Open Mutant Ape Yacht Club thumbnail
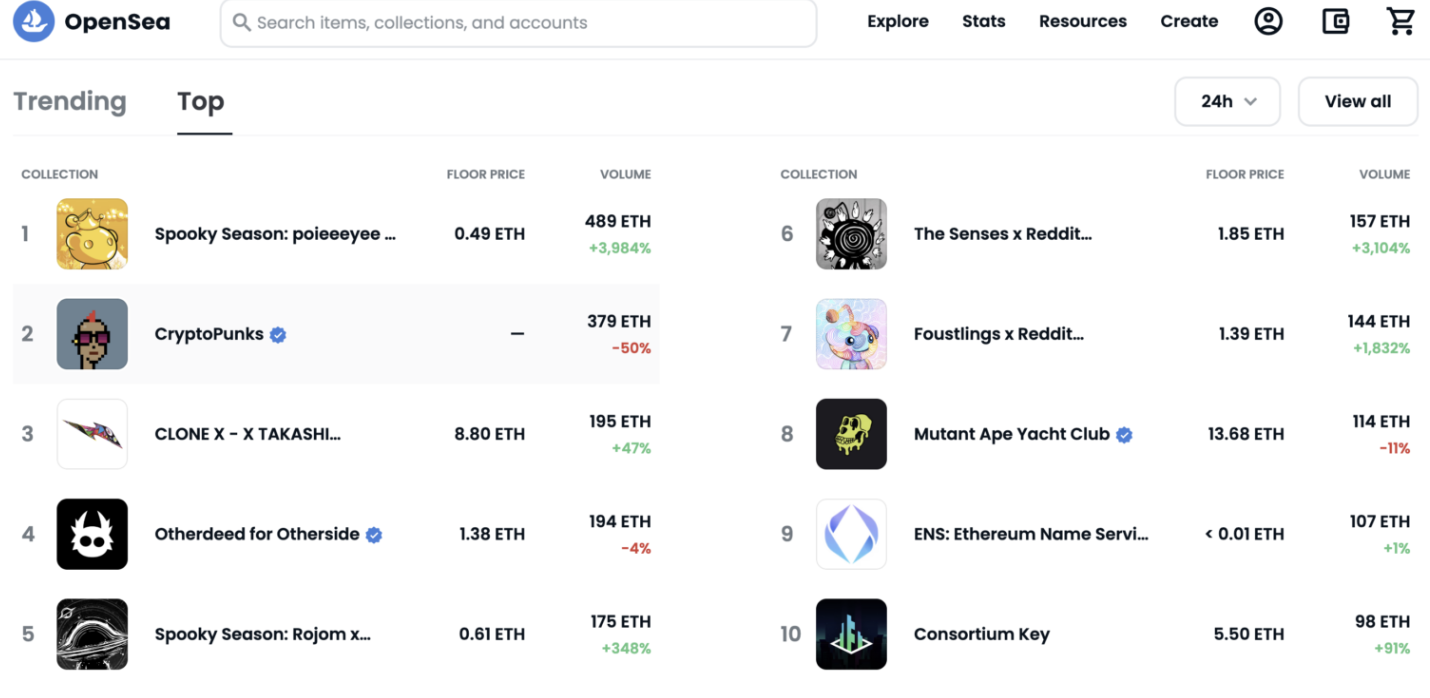1430x698 pixels. click(851, 434)
